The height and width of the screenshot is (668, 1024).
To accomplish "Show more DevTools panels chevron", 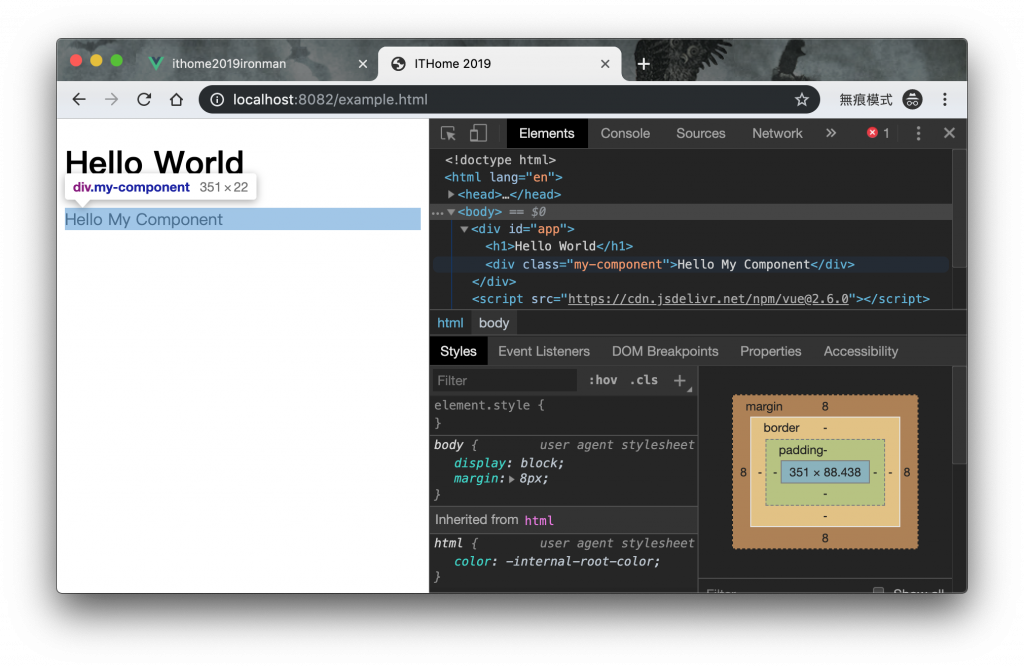I will point(831,133).
